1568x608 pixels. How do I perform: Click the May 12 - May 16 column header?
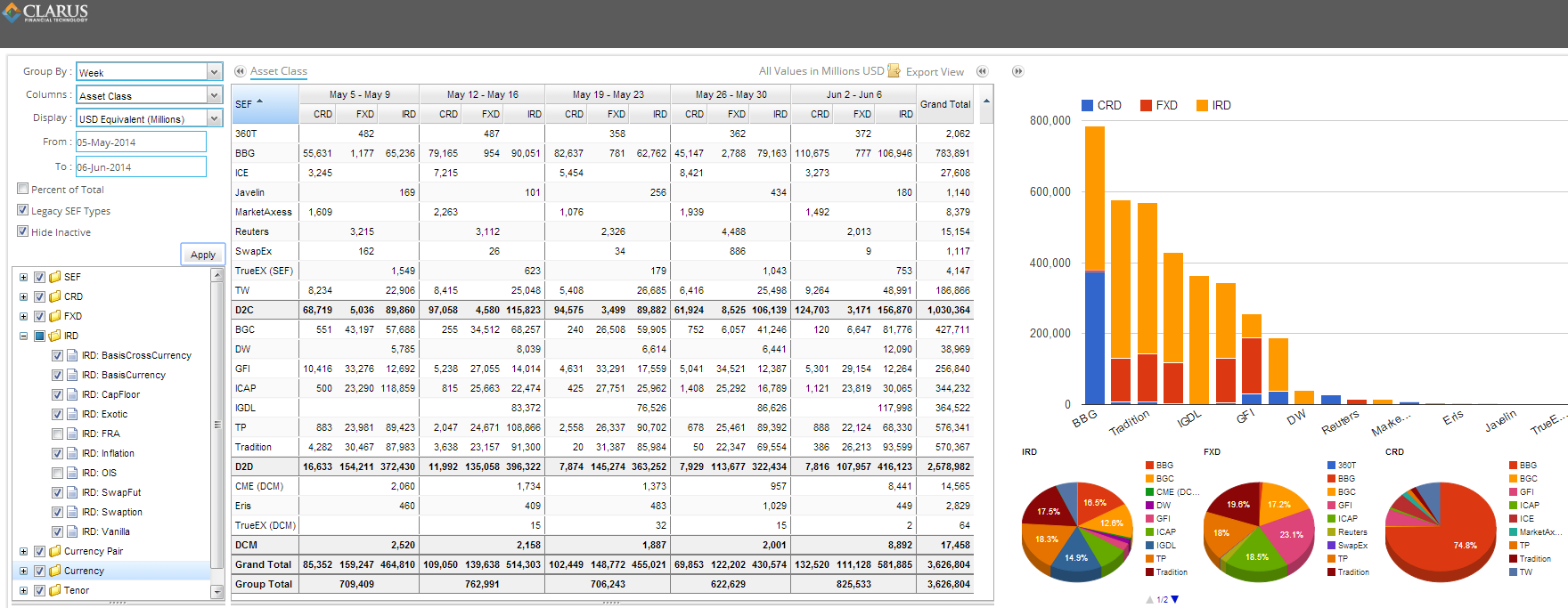[x=483, y=94]
